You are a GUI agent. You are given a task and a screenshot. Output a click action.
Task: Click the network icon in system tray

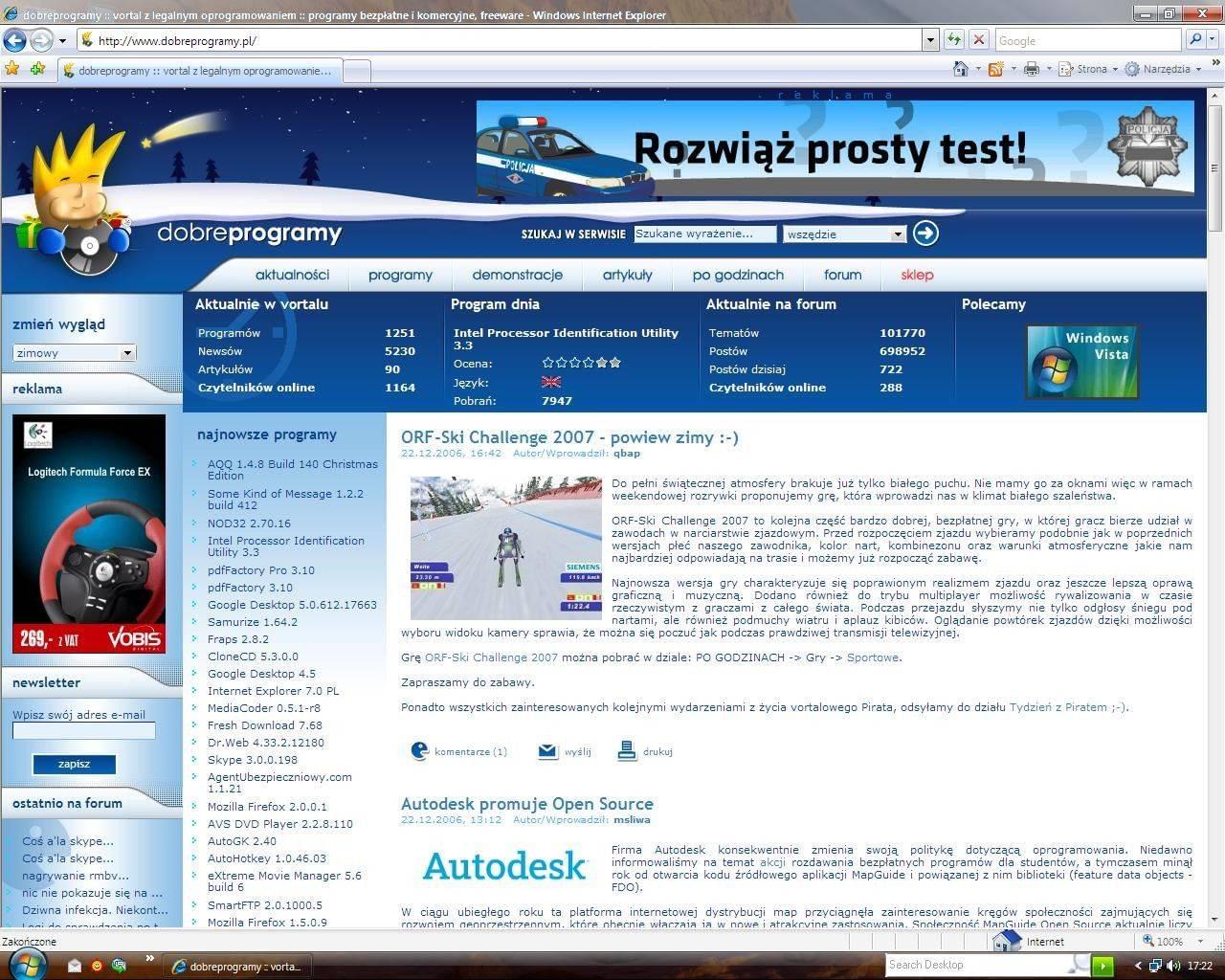click(1155, 966)
